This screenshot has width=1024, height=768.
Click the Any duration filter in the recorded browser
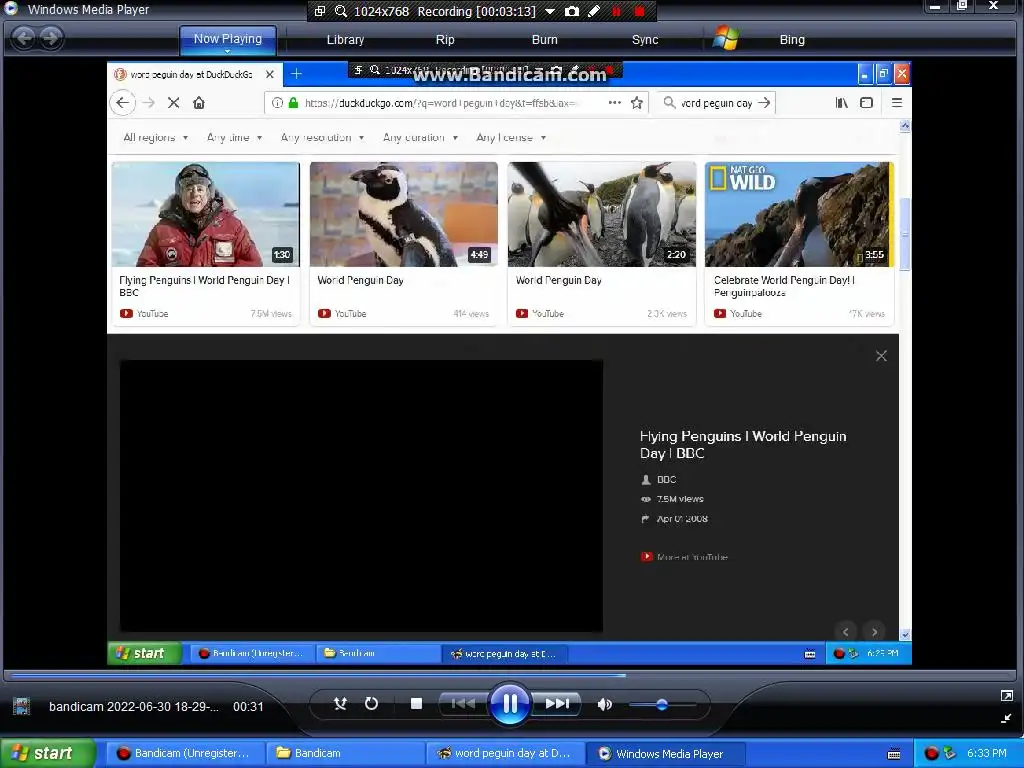(x=421, y=138)
